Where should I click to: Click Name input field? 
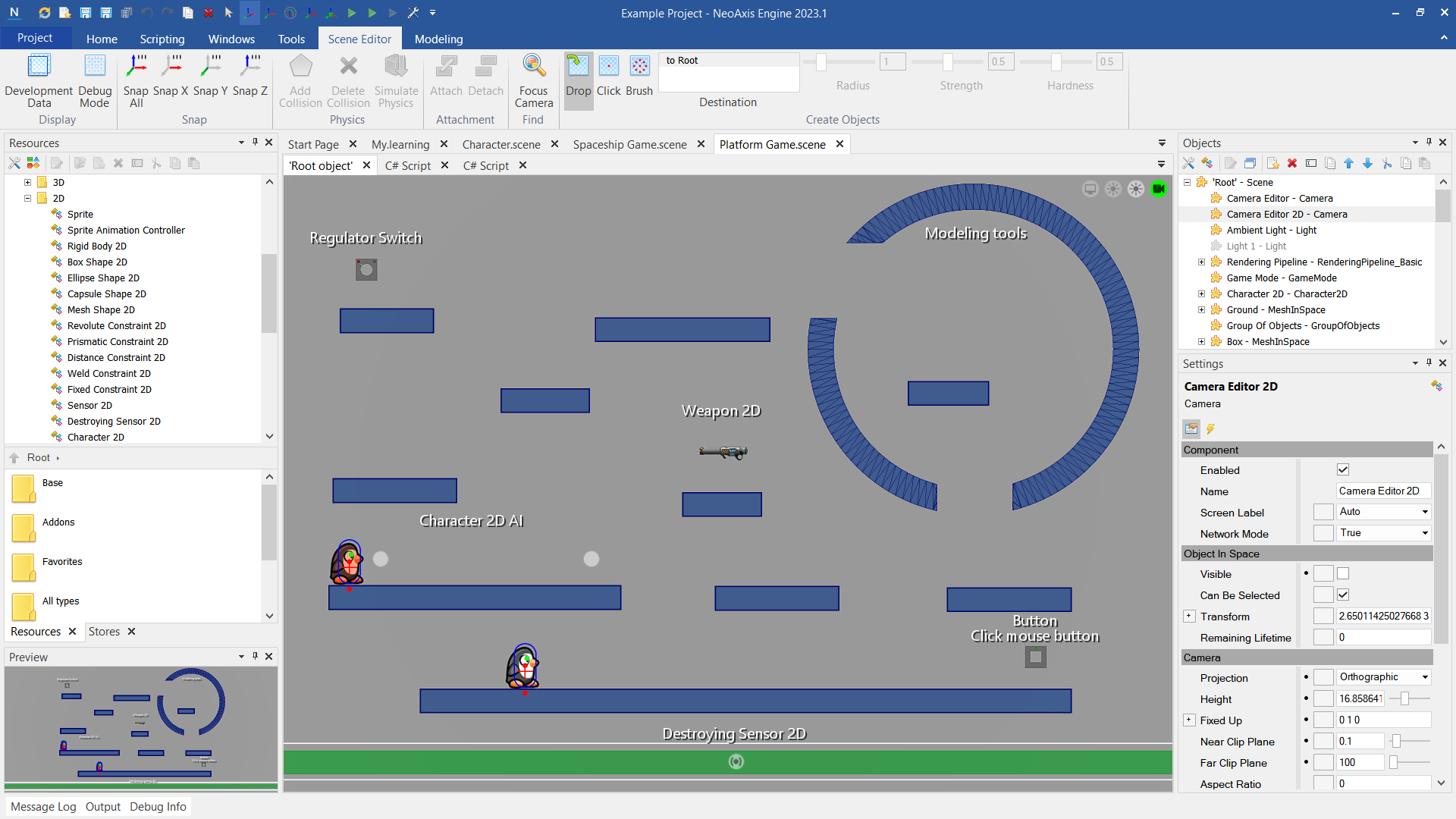[1383, 491]
